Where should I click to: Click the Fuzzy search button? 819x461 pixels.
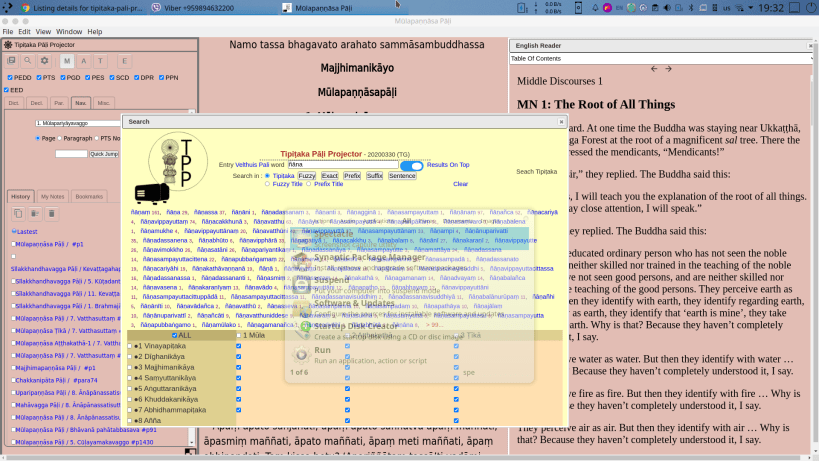(307, 176)
